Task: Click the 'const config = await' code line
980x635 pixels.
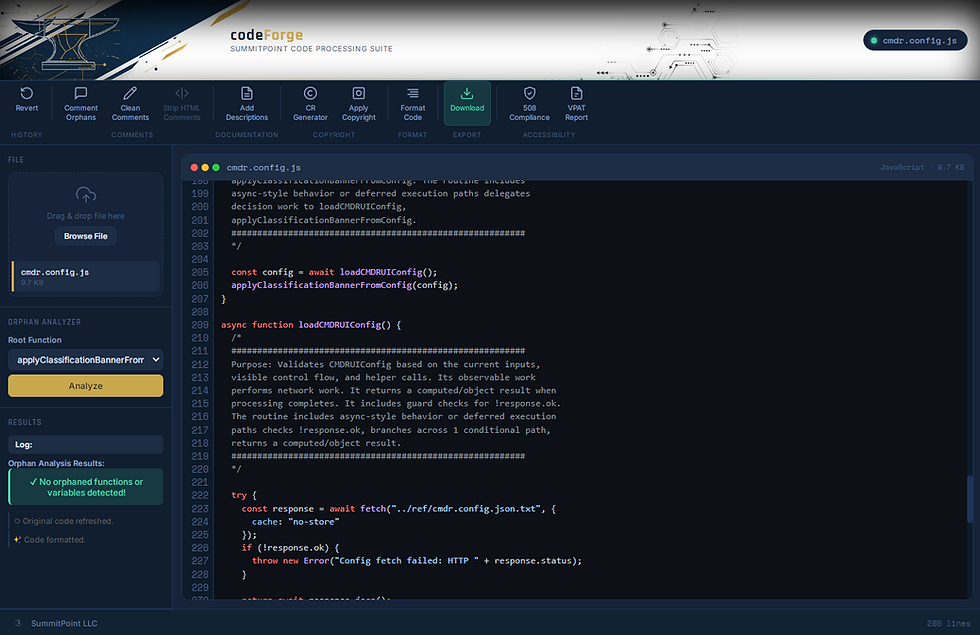Action: coord(334,272)
